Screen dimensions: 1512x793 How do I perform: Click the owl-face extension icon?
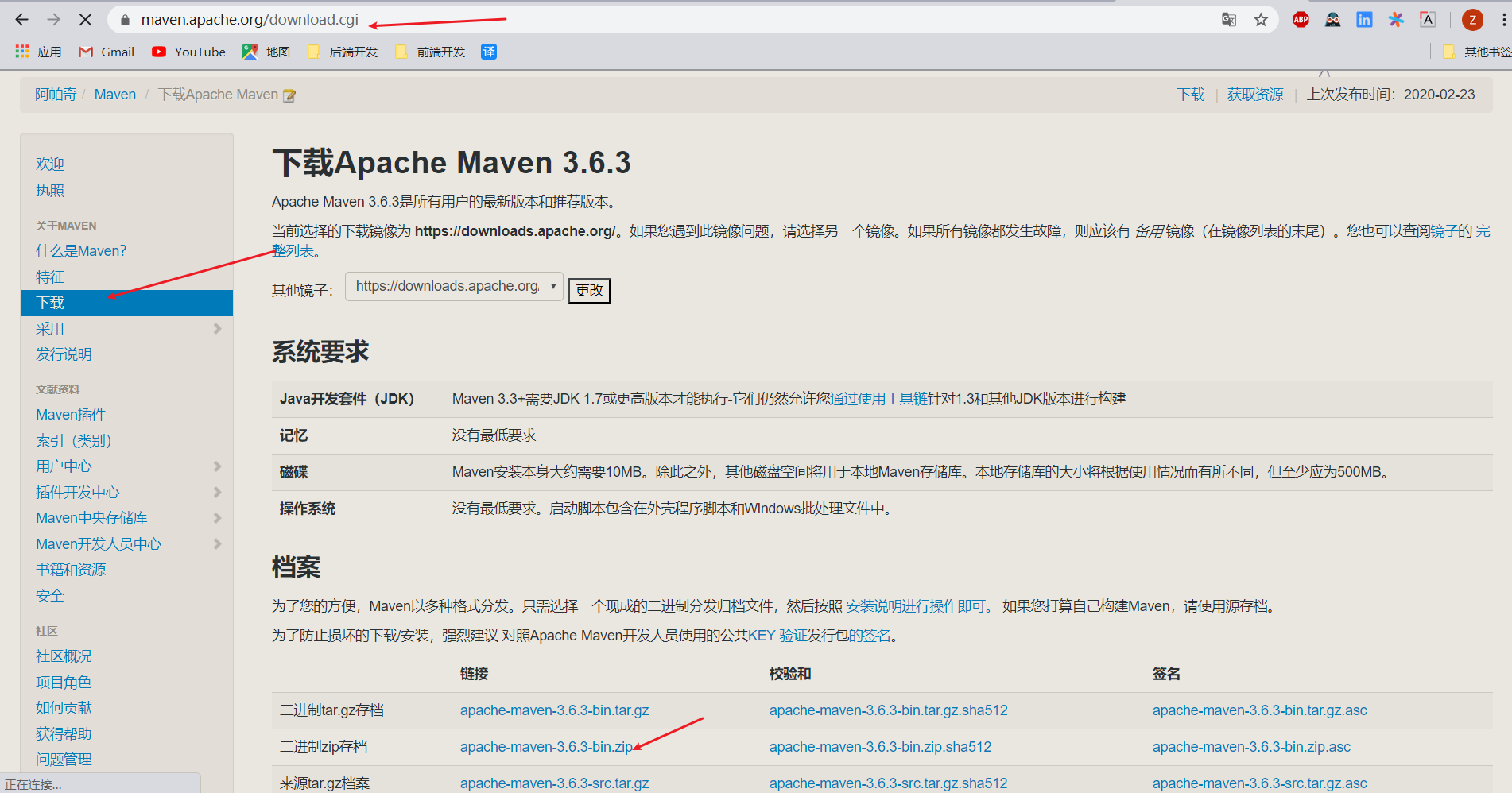[x=1332, y=20]
